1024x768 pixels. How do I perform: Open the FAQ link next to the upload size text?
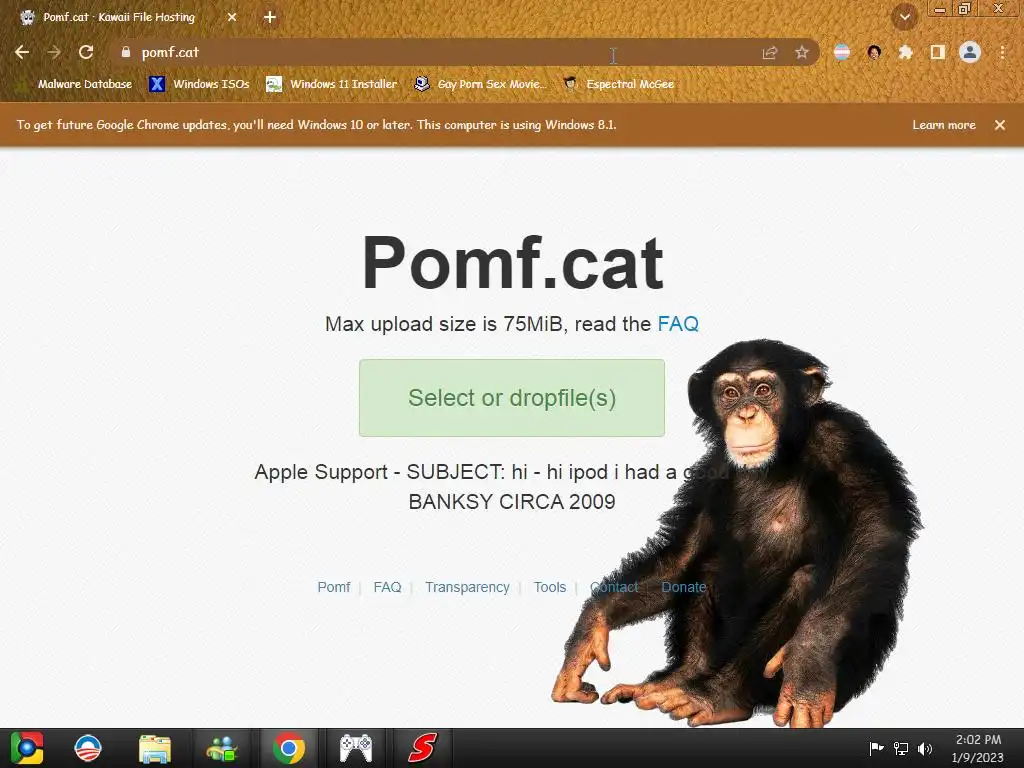(678, 324)
